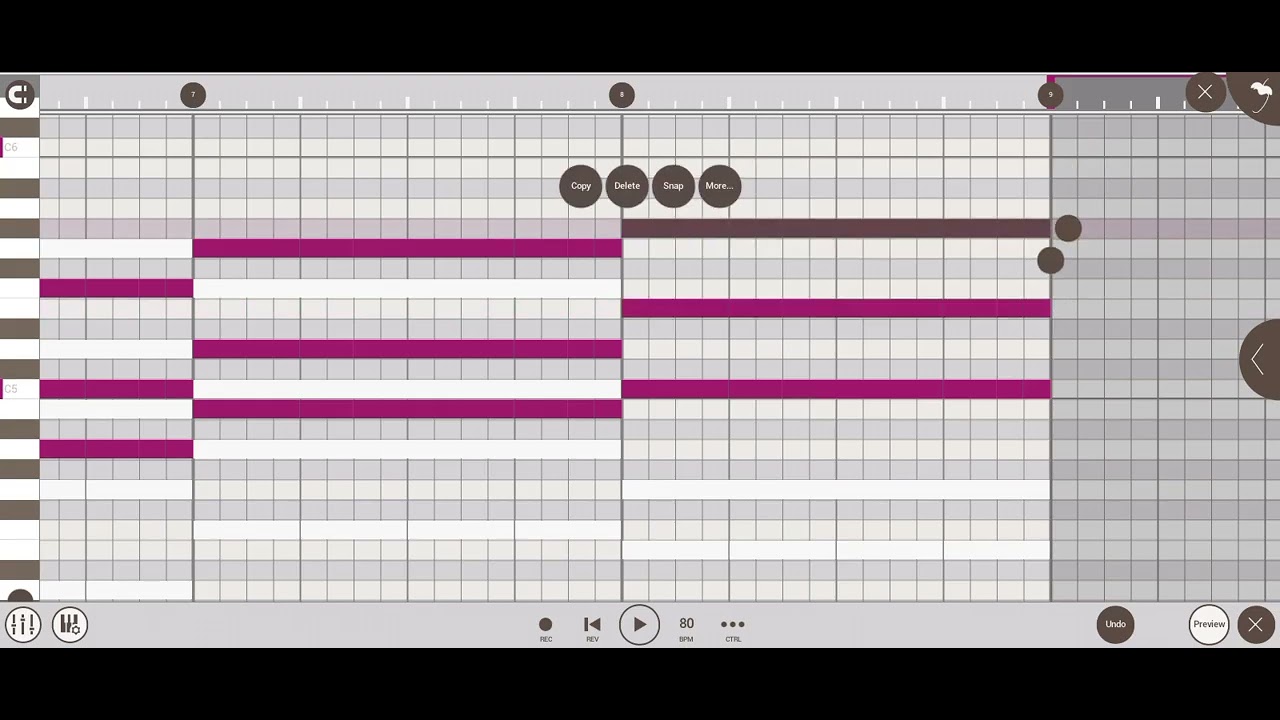Tap the C5 piano key
Screen dimensions: 1280x720
click(19, 389)
